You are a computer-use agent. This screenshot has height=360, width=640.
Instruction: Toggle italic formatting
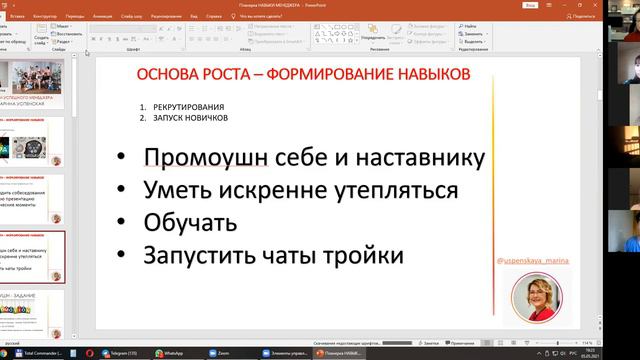coord(101,39)
